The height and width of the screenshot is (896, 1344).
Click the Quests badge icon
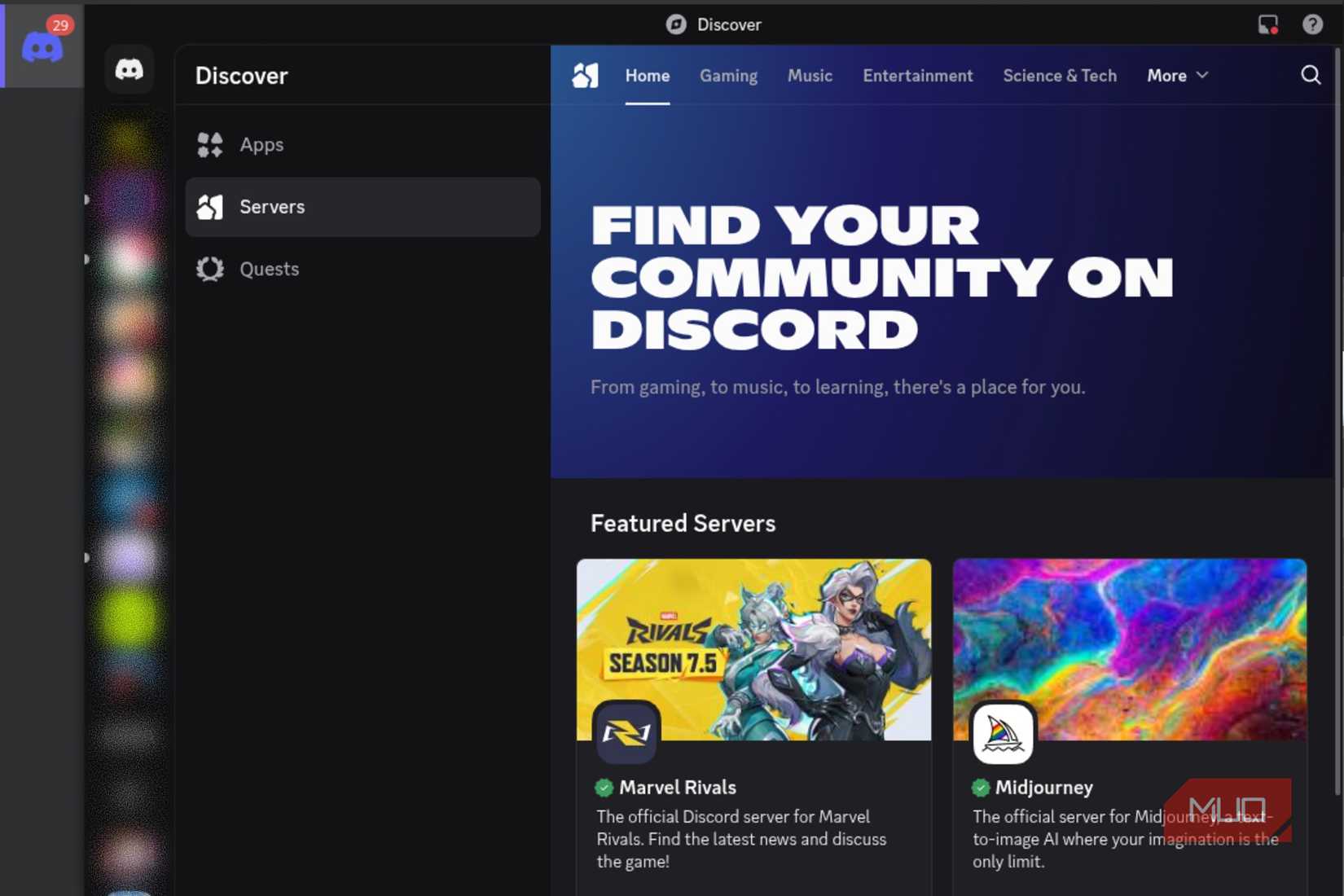(x=209, y=269)
